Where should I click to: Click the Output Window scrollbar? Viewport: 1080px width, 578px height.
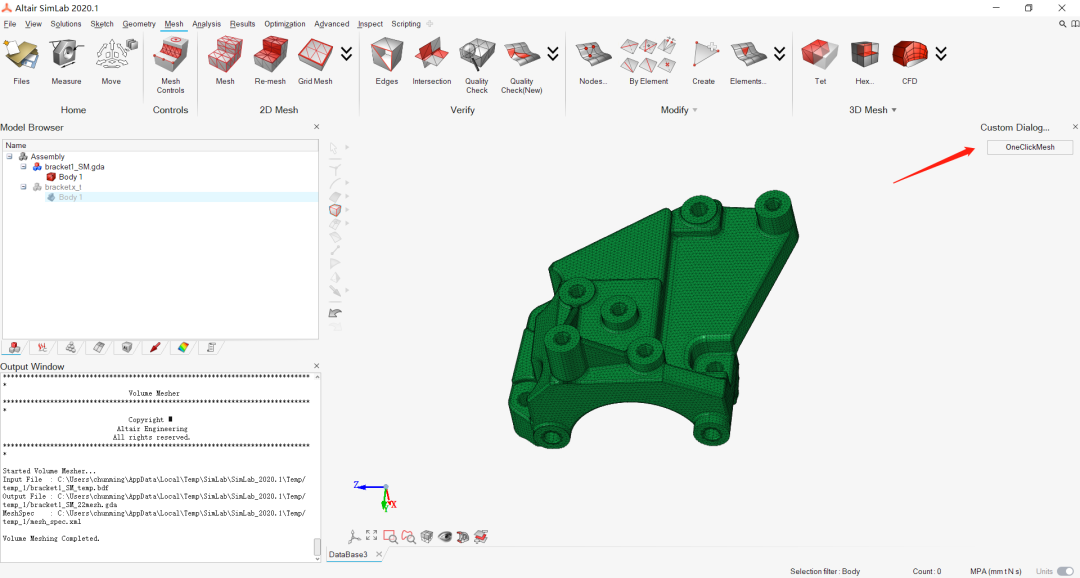click(317, 546)
